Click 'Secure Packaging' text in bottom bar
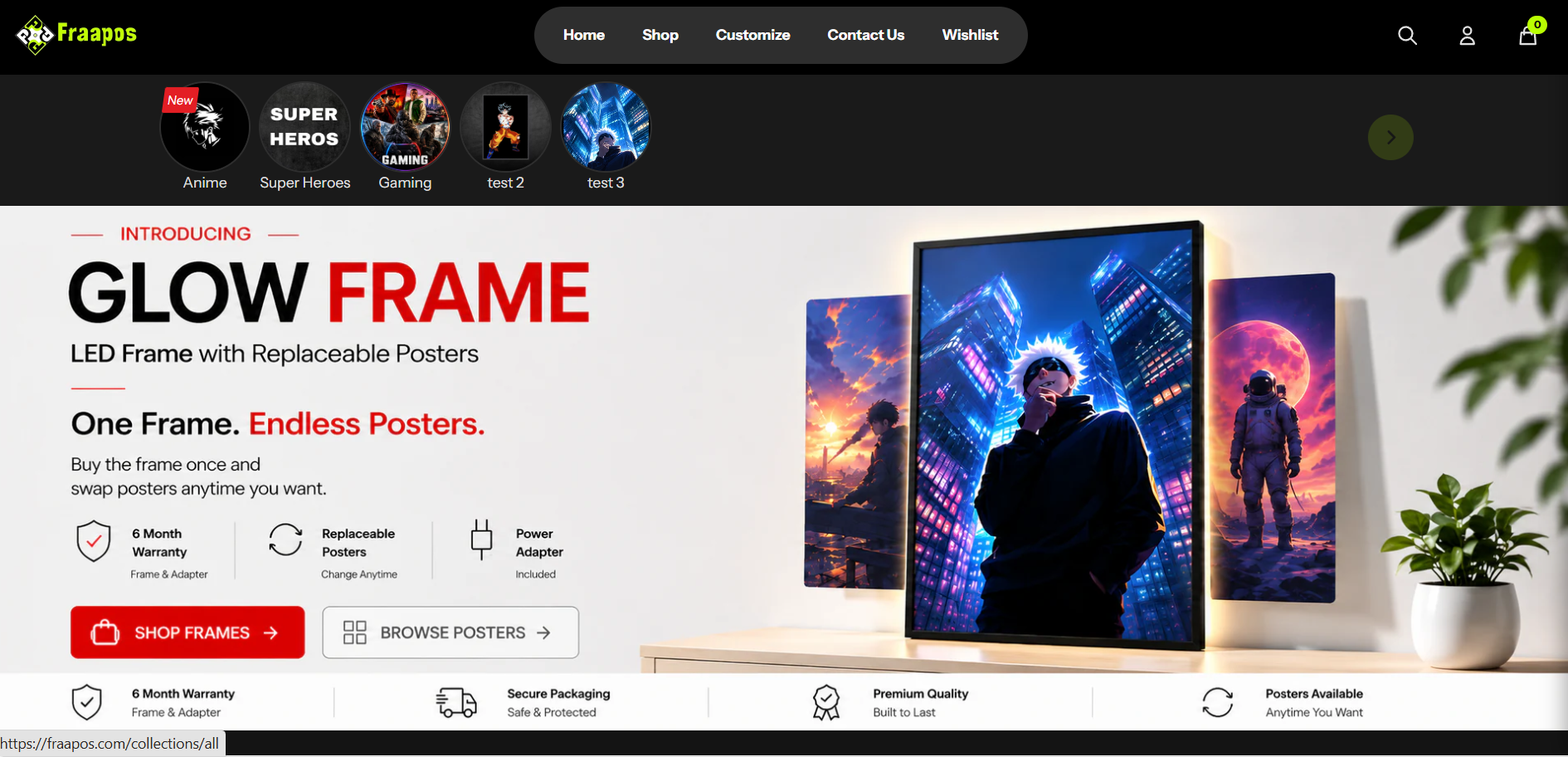The width and height of the screenshot is (1568, 757). point(558,694)
